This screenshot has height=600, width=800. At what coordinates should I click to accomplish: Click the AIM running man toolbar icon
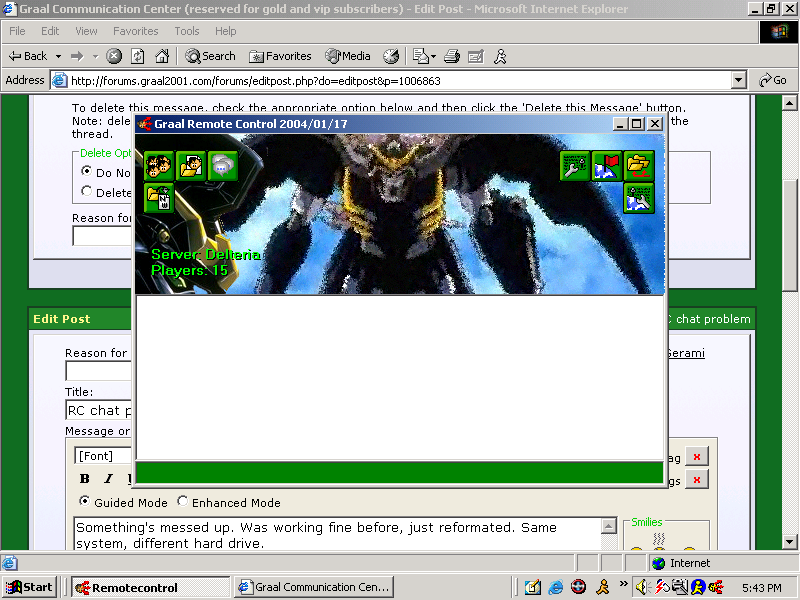click(x=500, y=56)
